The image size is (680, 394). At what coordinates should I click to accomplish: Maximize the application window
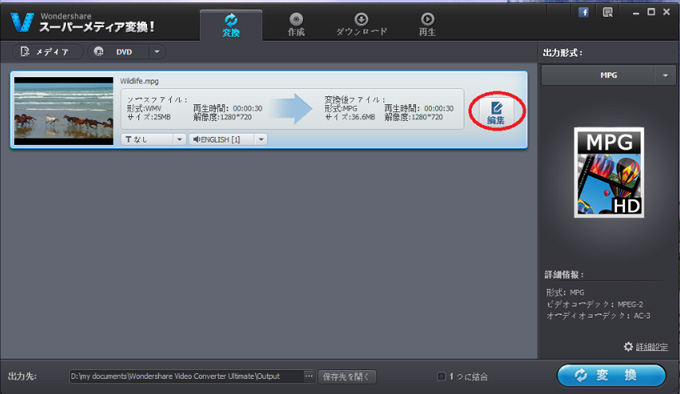(x=651, y=12)
